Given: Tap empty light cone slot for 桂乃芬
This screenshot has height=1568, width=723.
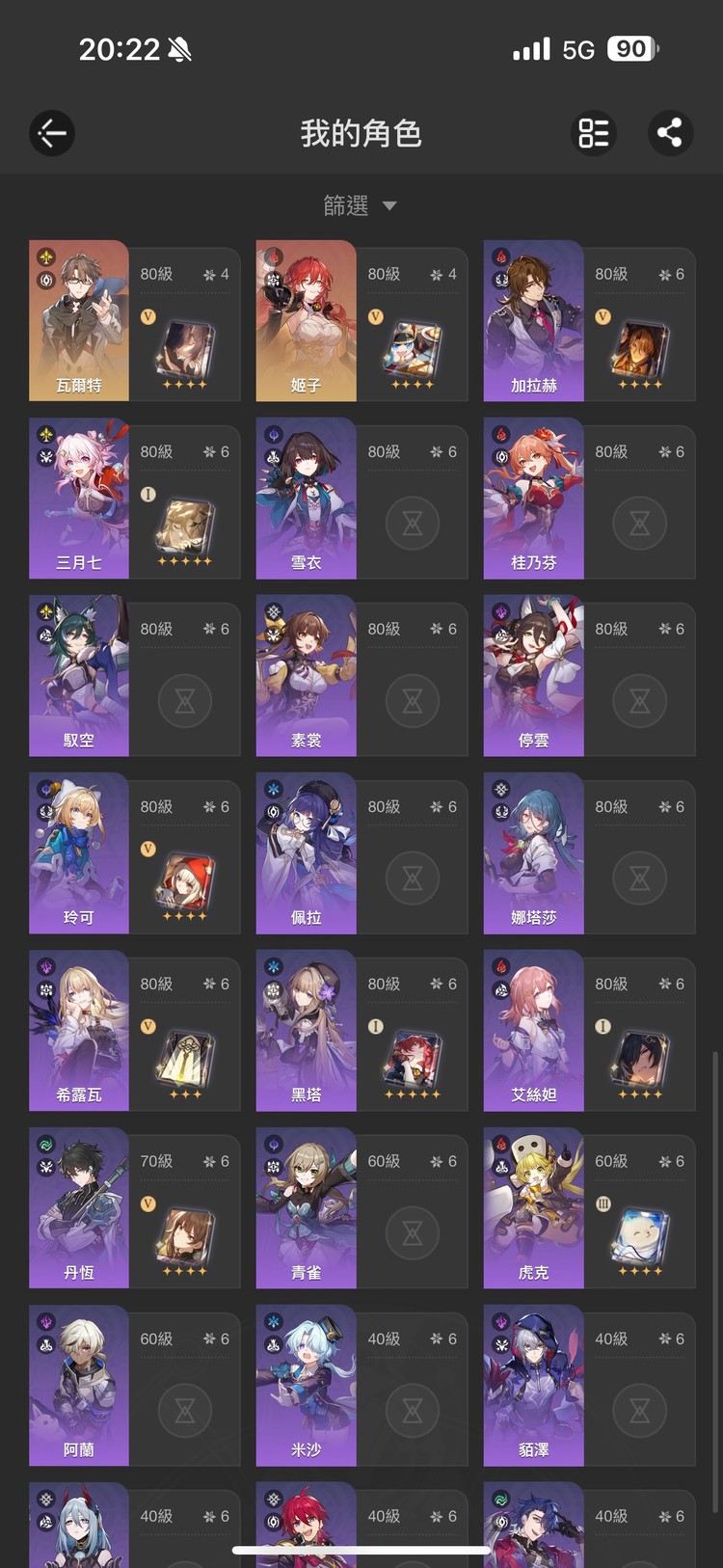Looking at the screenshot, I should (640, 524).
